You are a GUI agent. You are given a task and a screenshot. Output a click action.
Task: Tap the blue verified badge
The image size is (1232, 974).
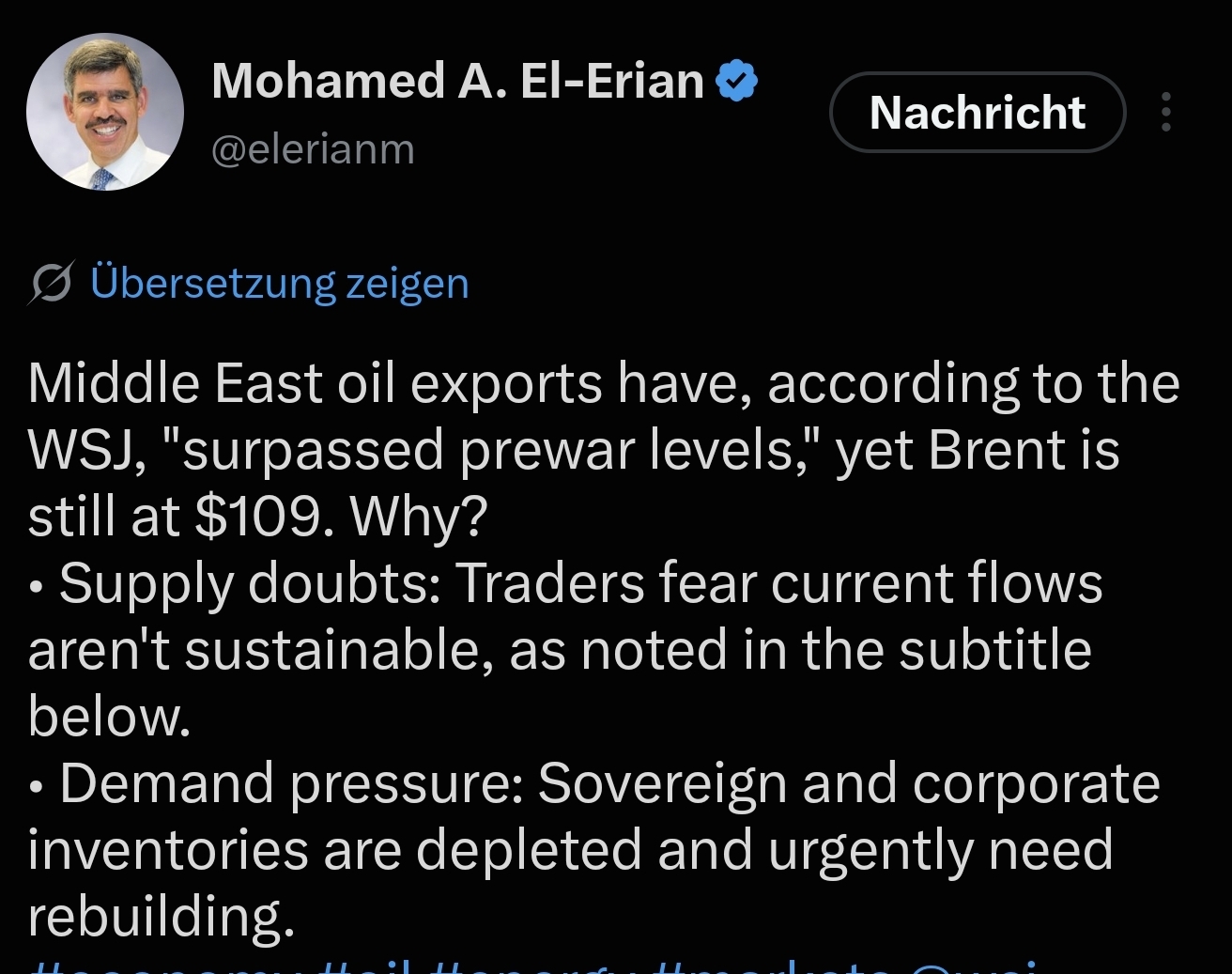737,81
